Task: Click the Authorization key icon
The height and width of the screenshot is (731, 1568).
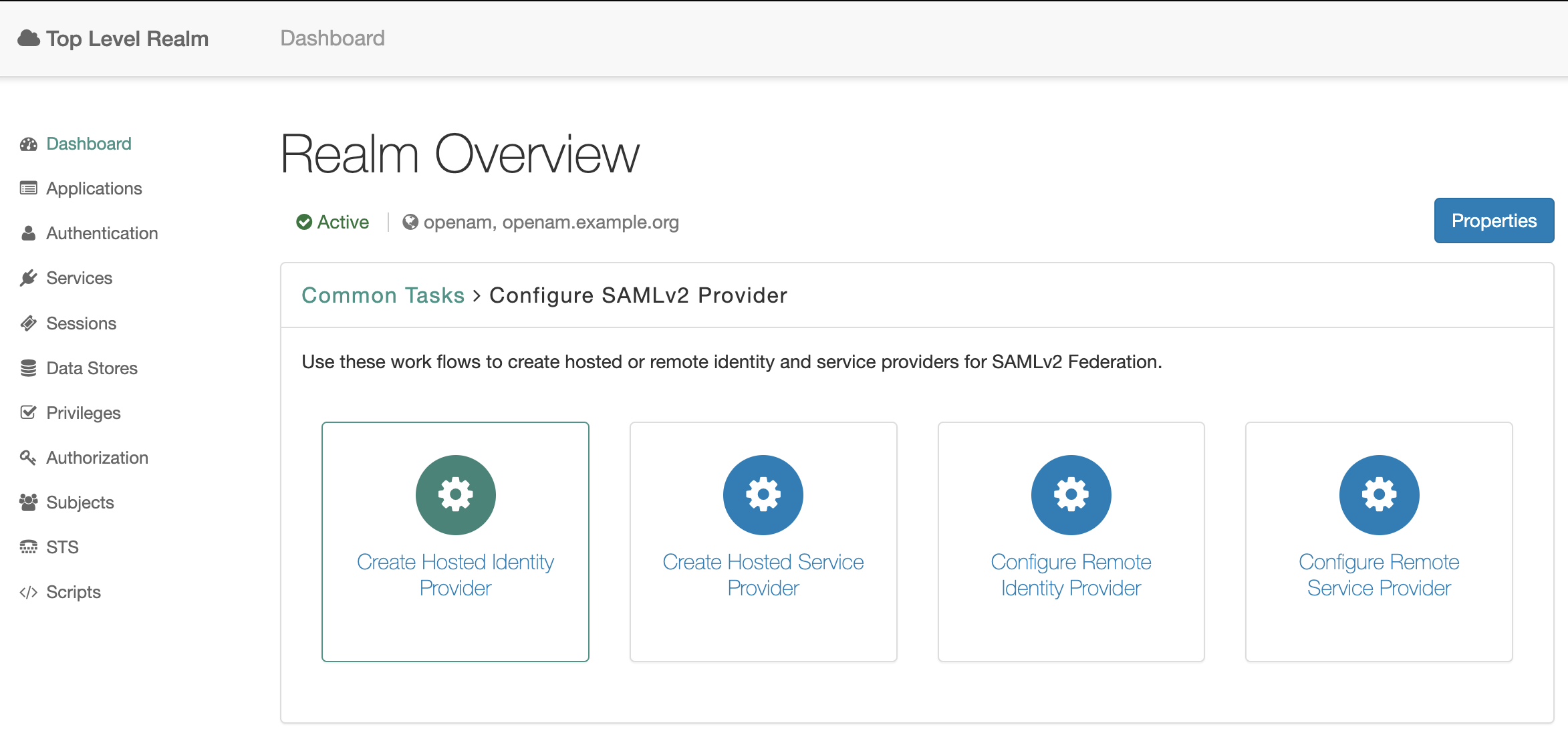Action: [28, 458]
